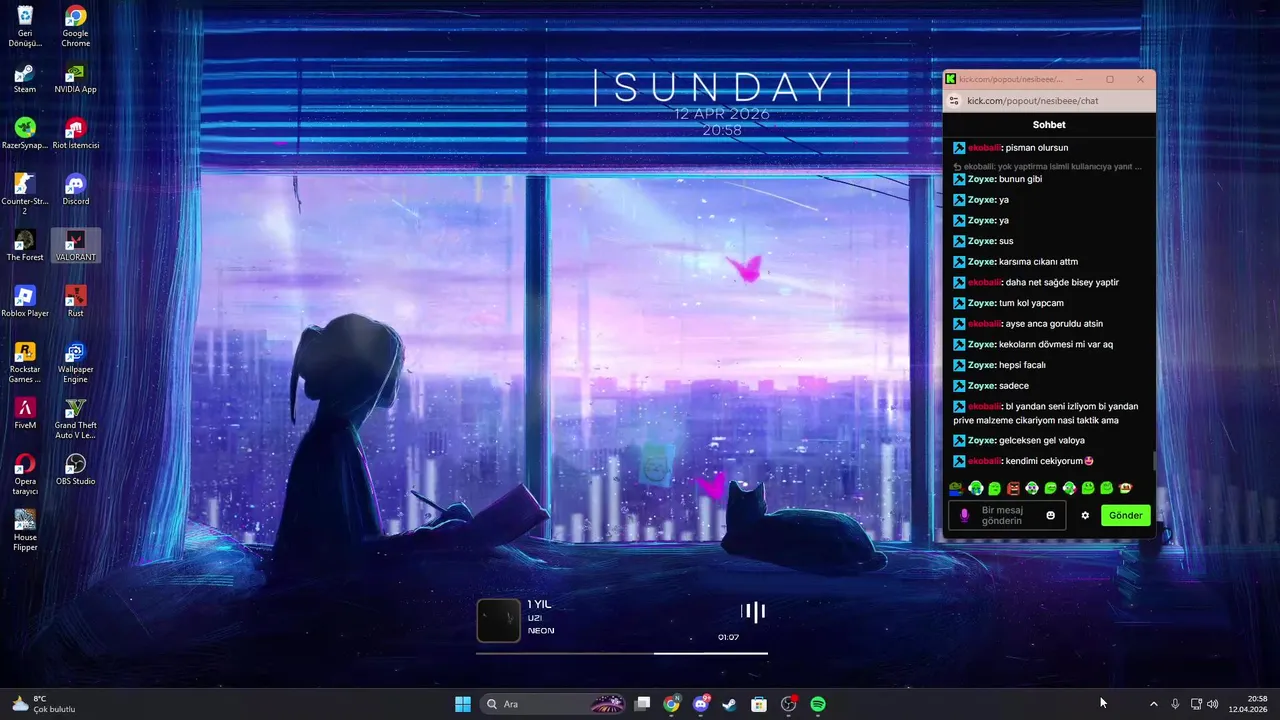Select the Steam desktop icon

[x=25, y=78]
